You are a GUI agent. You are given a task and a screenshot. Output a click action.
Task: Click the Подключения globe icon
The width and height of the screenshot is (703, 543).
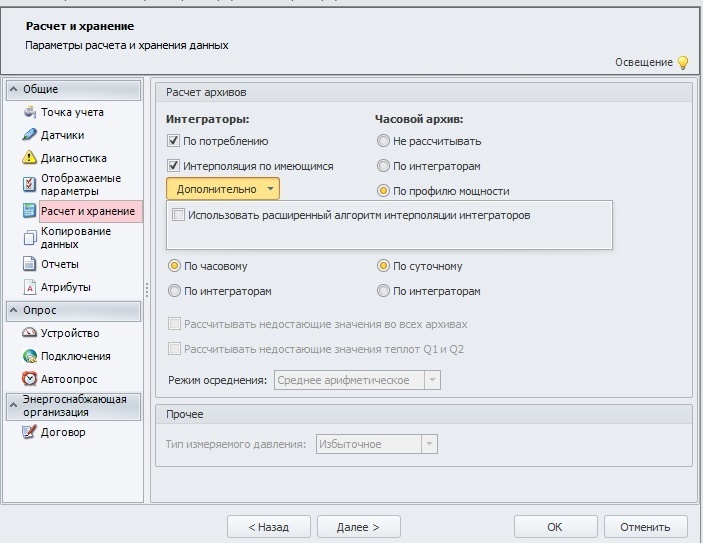pos(30,356)
